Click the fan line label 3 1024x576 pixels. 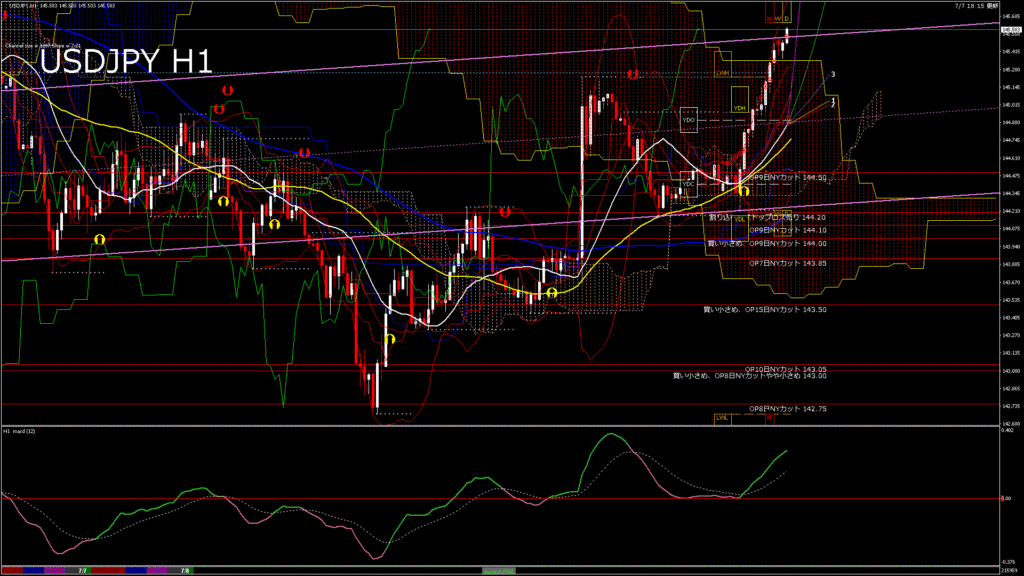pyautogui.click(x=833, y=74)
